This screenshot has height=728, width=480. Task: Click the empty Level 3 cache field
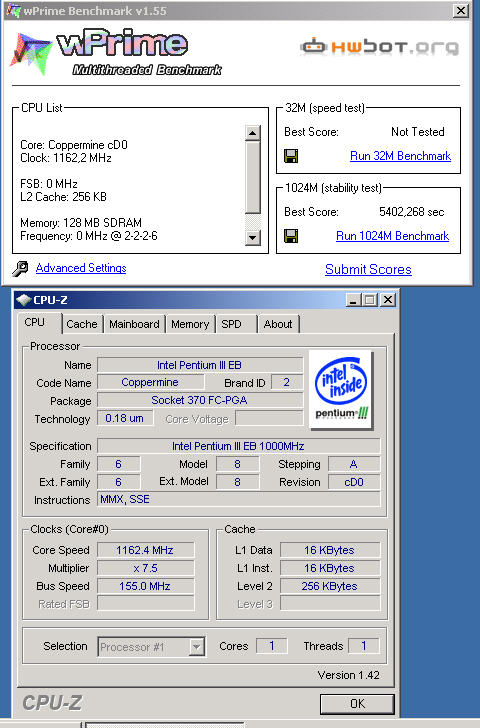[x=330, y=604]
